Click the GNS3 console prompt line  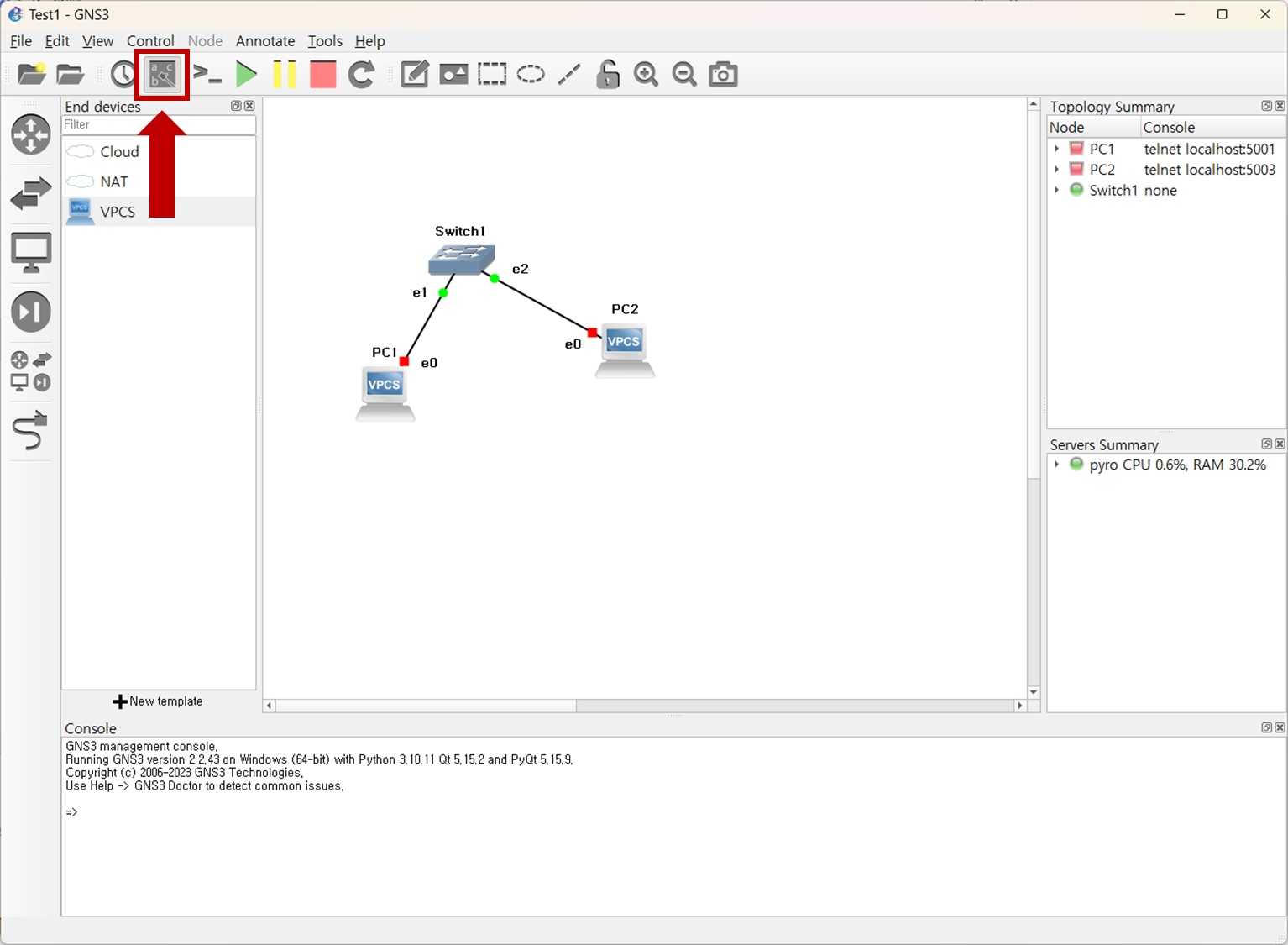72,812
